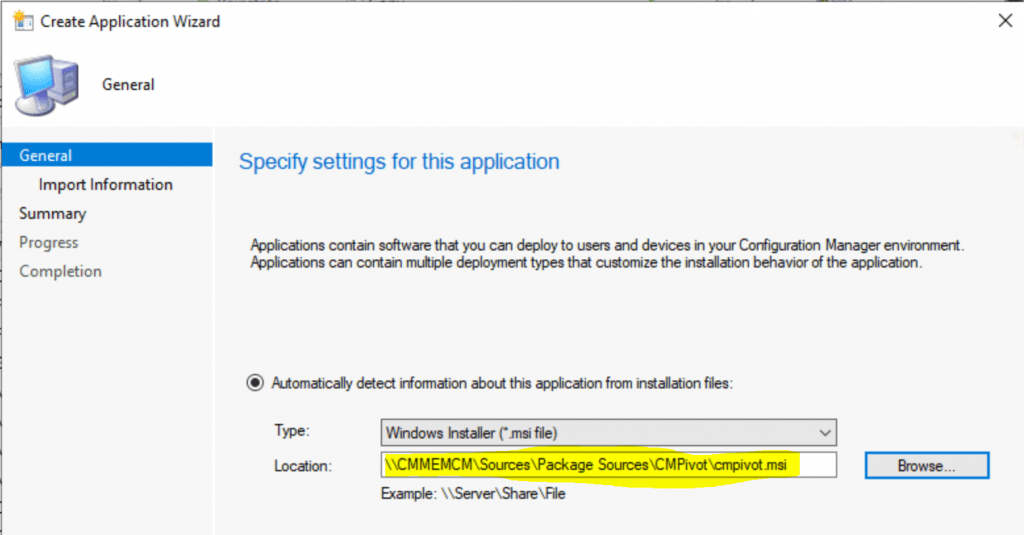1024x535 pixels.
Task: Click the 'Specify settings for this application' heading
Action: 399,161
